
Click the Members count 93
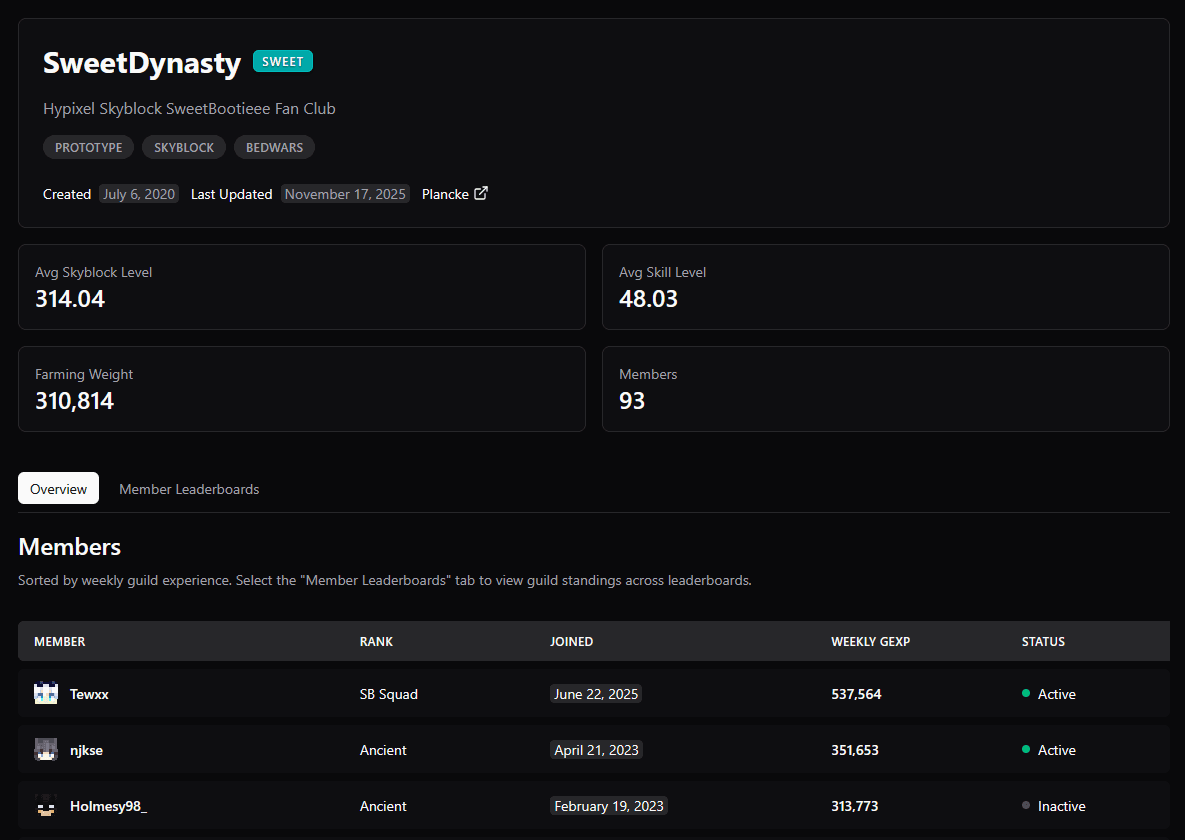tap(632, 401)
